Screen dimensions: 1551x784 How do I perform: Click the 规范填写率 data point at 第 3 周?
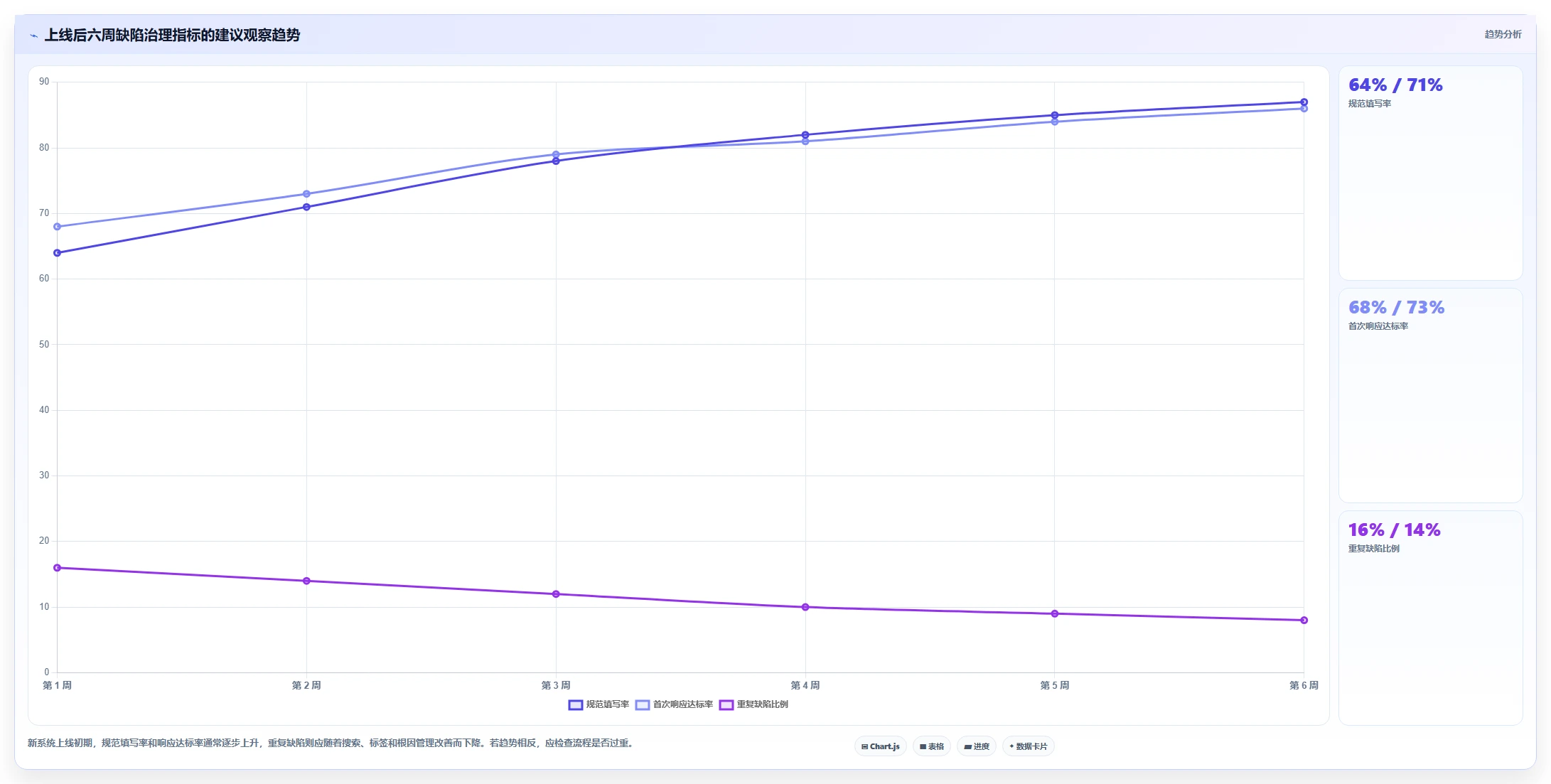tap(556, 161)
